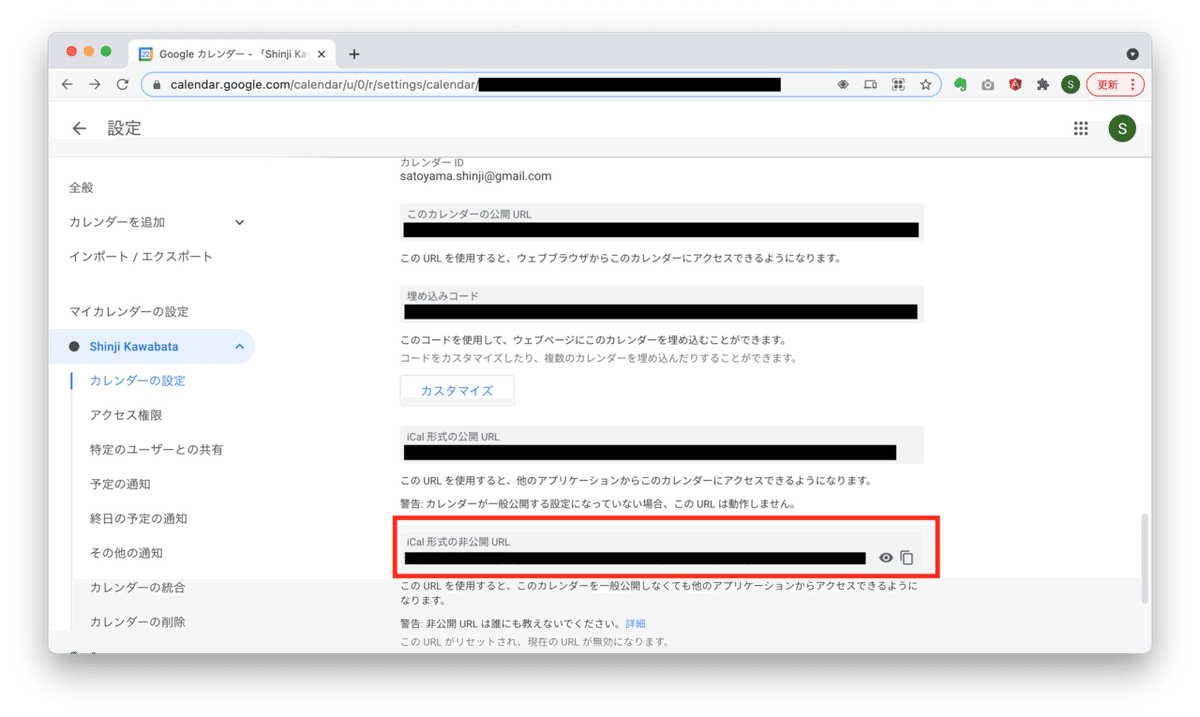Open the QR code icon in address bar

(898, 85)
